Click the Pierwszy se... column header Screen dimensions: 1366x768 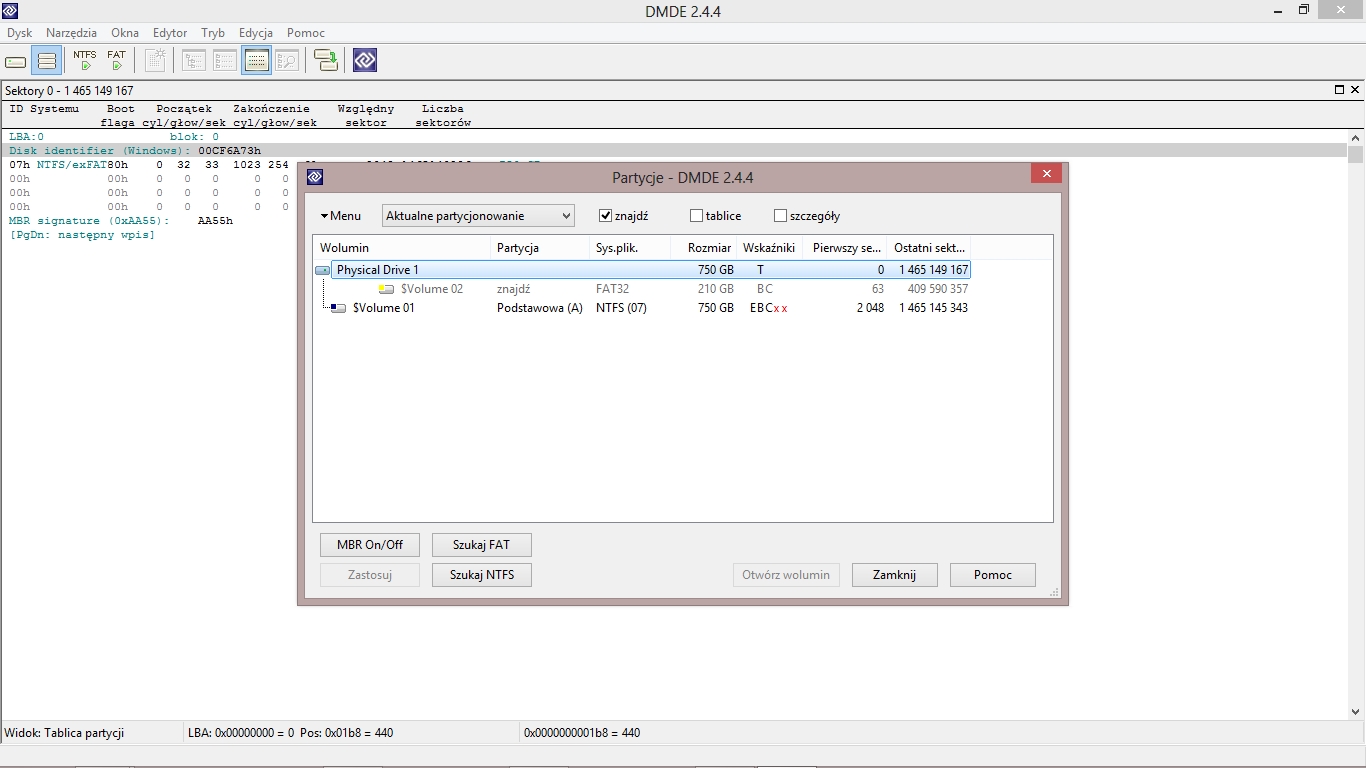pyautogui.click(x=845, y=247)
